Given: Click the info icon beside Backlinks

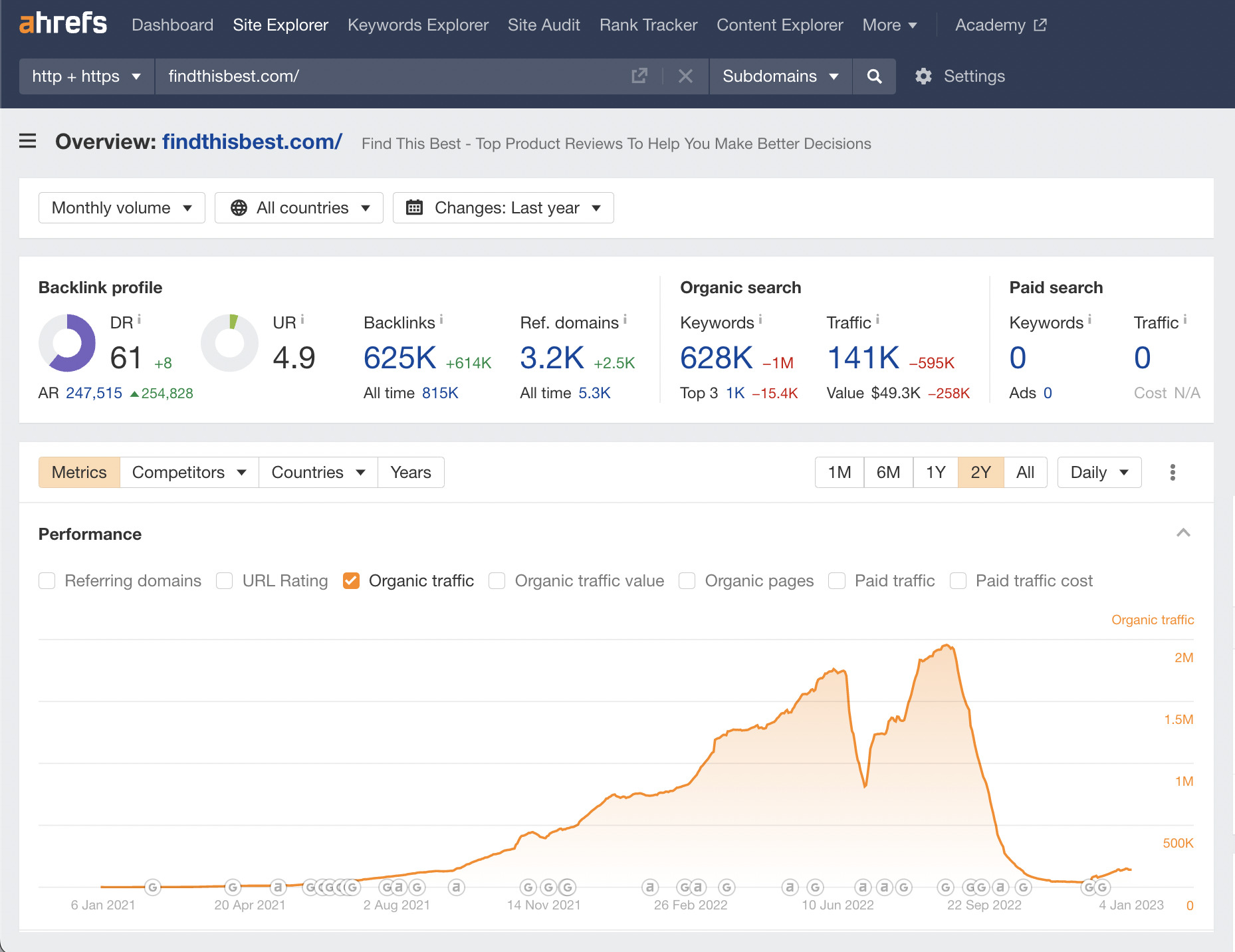Looking at the screenshot, I should (443, 318).
